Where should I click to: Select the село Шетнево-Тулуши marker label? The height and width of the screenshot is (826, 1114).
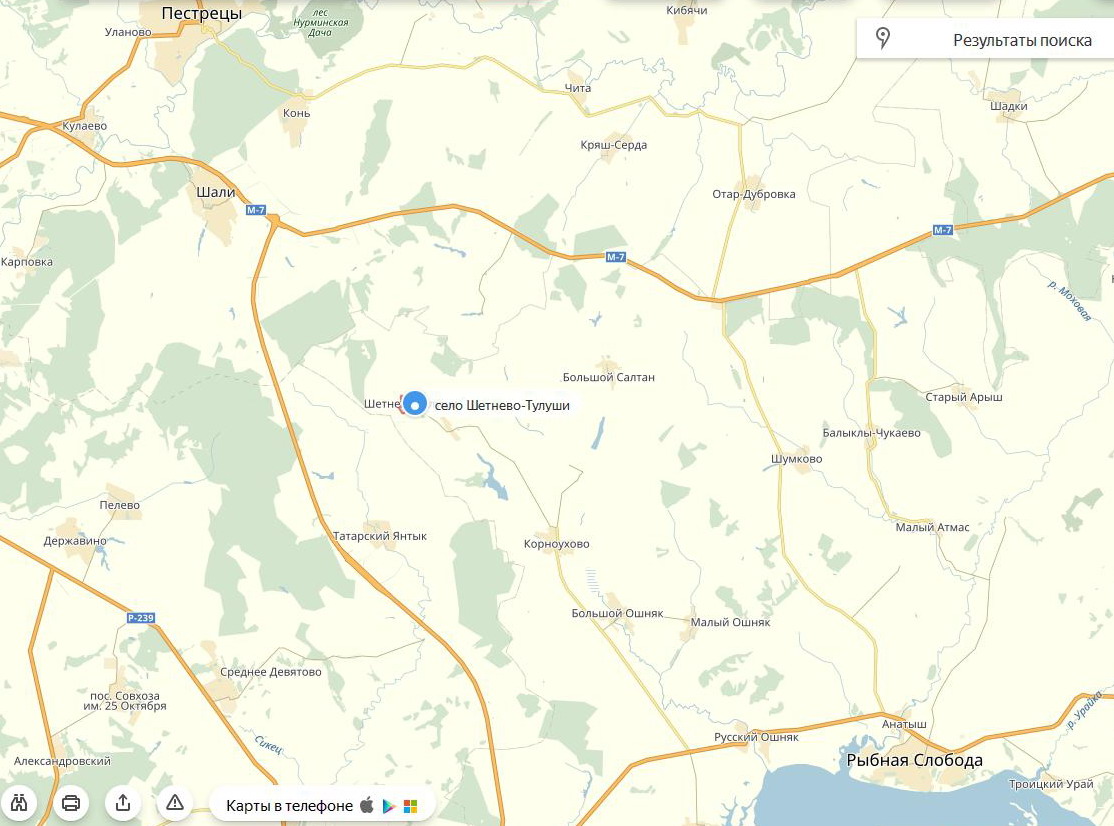coord(502,406)
